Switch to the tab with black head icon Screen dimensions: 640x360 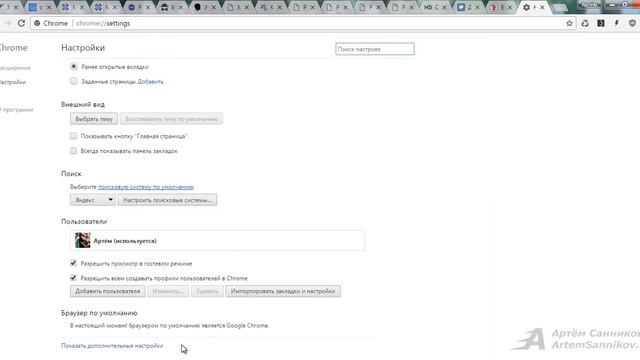204,7
